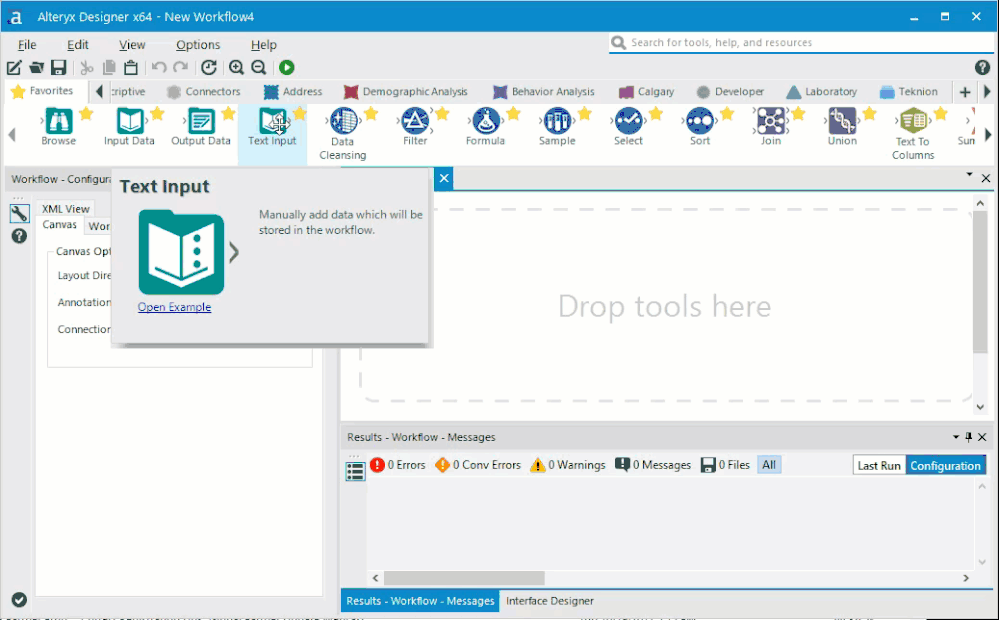The image size is (999, 620).
Task: Click the Cut scissors icon
Action: point(87,67)
